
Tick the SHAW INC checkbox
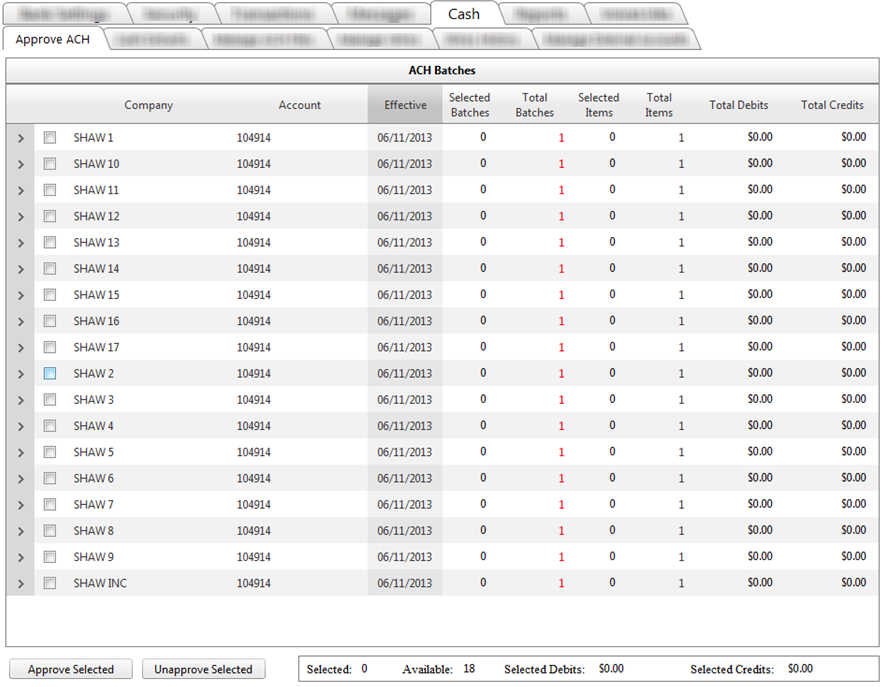[50, 583]
